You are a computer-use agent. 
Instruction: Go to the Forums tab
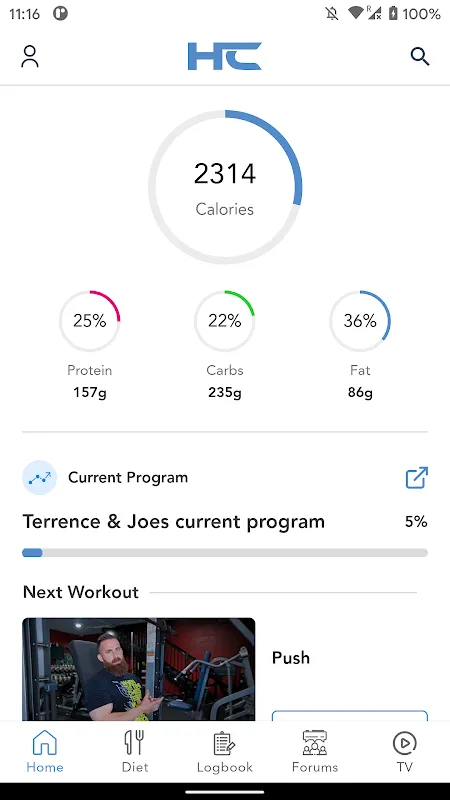[315, 751]
